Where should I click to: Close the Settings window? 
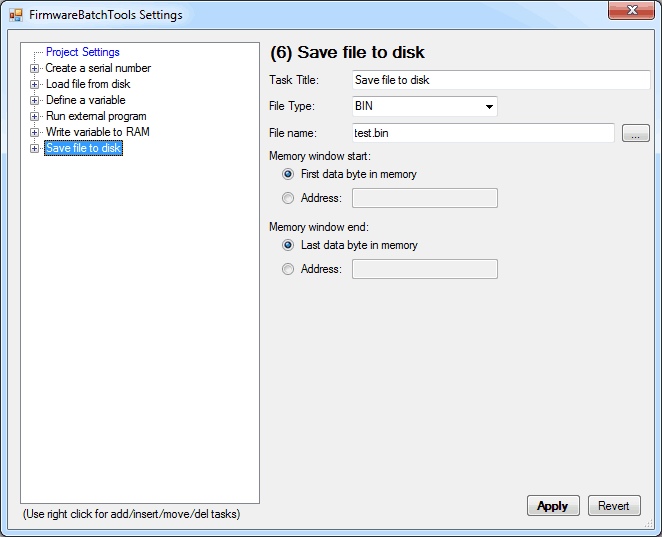[x=631, y=11]
